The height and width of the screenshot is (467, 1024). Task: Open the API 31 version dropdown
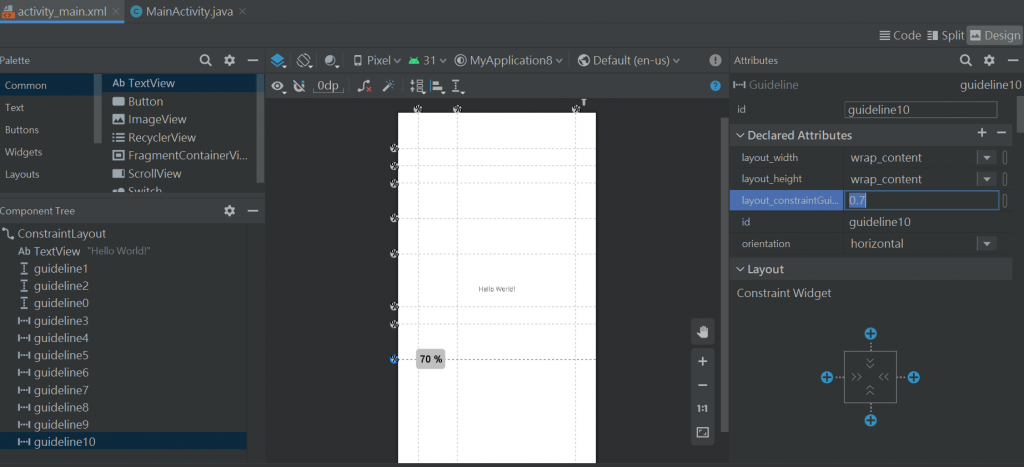(x=427, y=61)
